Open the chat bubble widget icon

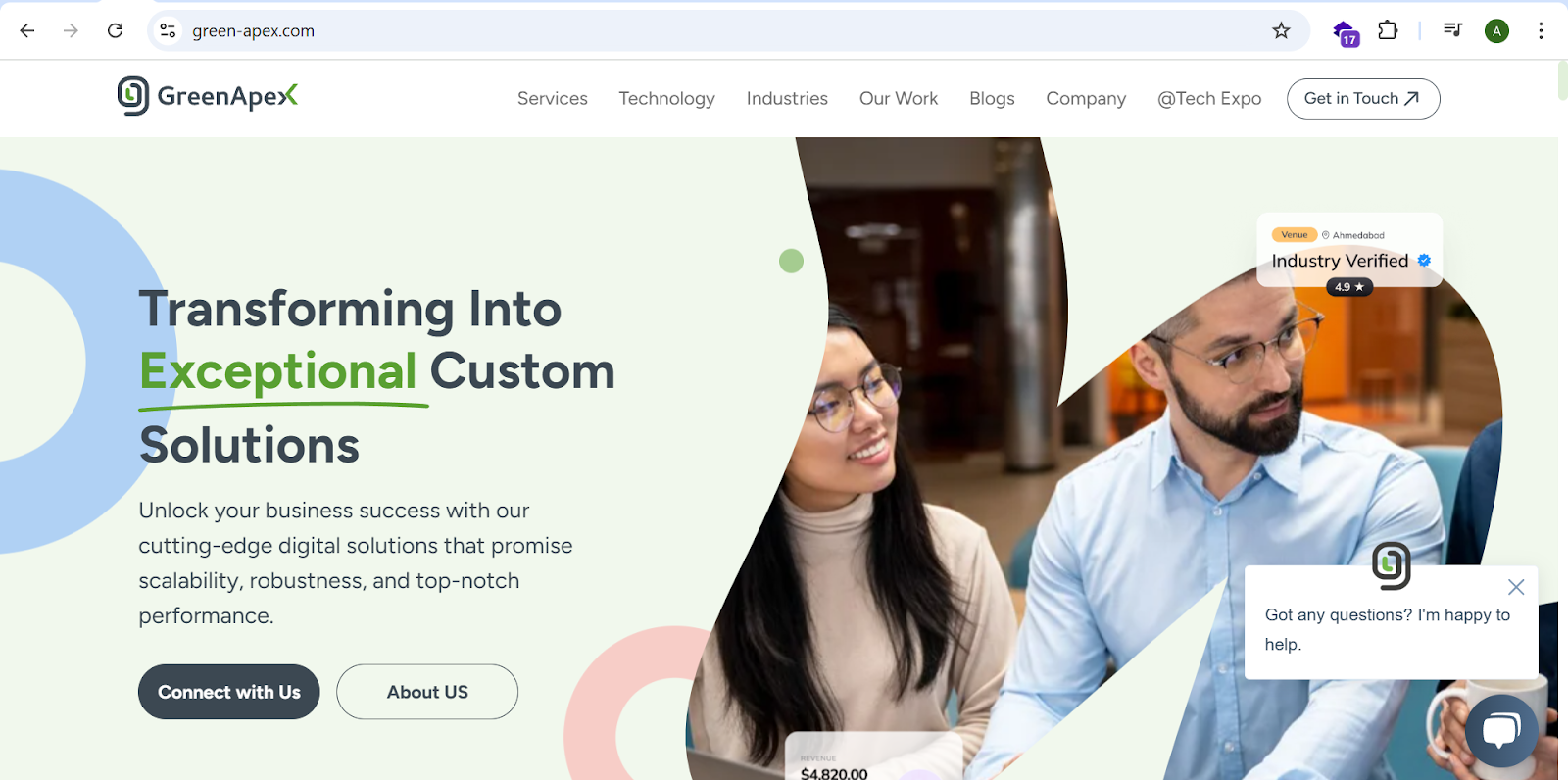click(x=1501, y=731)
